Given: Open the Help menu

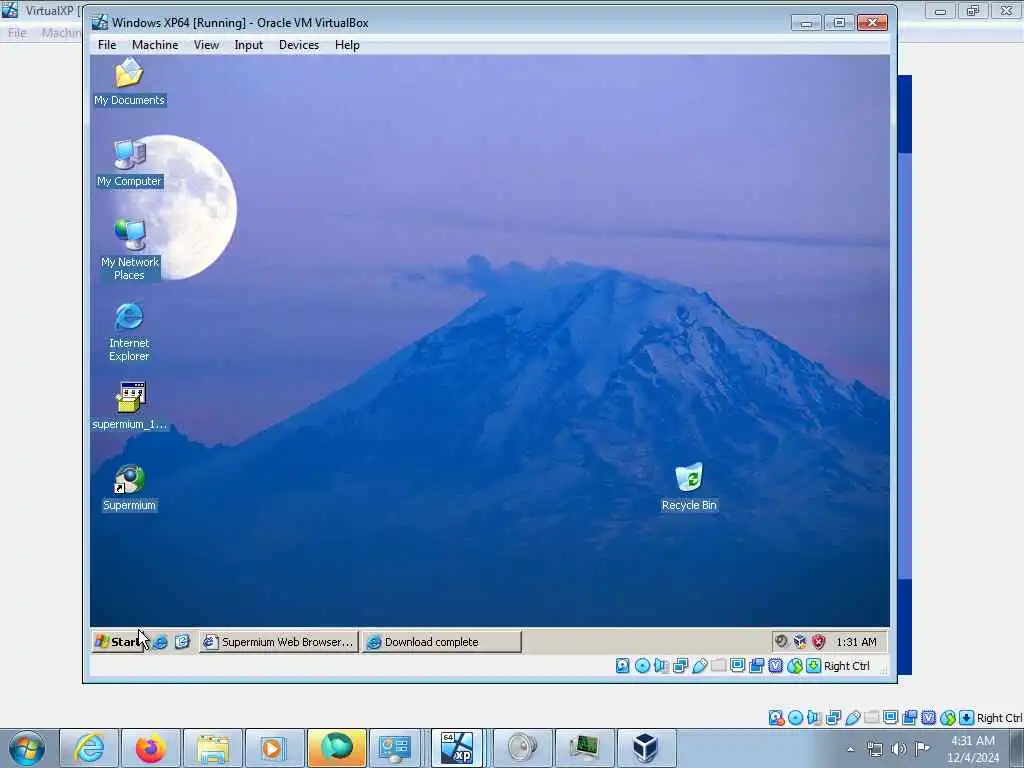Looking at the screenshot, I should tap(347, 45).
